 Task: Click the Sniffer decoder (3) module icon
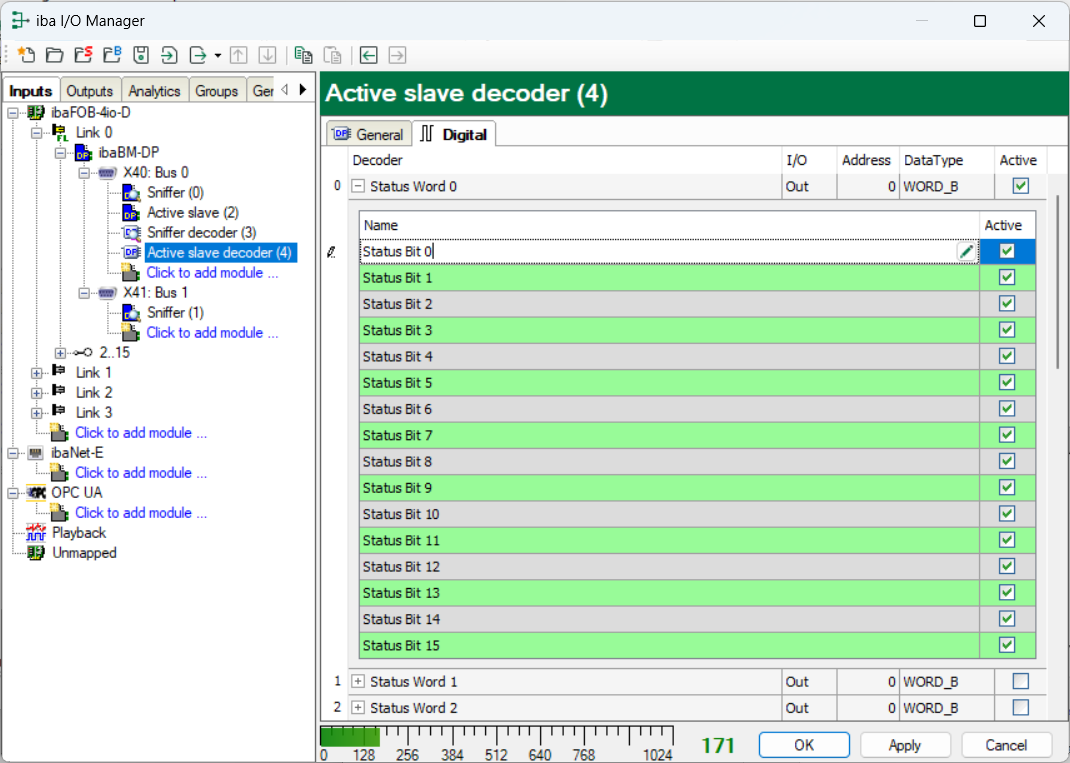131,232
